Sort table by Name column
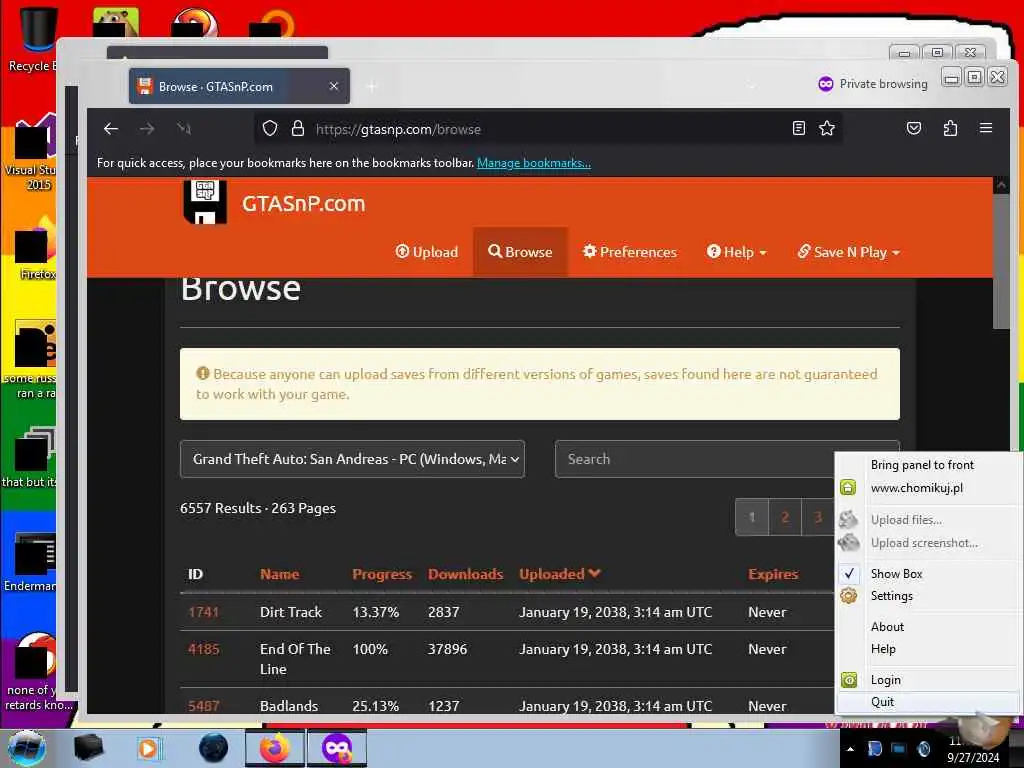This screenshot has width=1024, height=768. coord(280,574)
